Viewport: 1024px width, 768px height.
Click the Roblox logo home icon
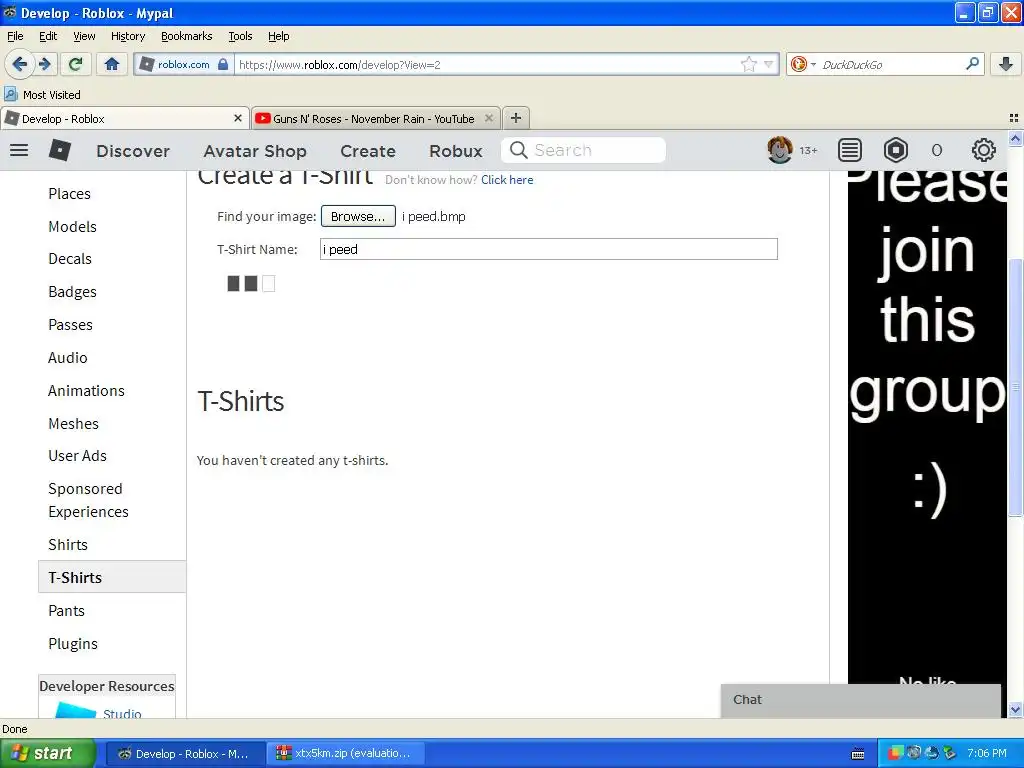click(x=59, y=150)
